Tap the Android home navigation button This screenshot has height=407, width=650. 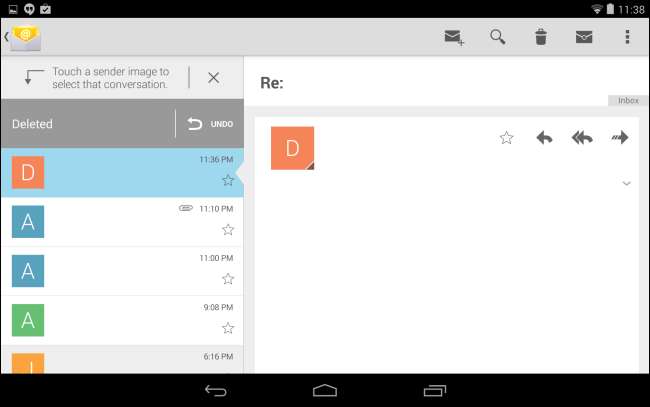(325, 390)
